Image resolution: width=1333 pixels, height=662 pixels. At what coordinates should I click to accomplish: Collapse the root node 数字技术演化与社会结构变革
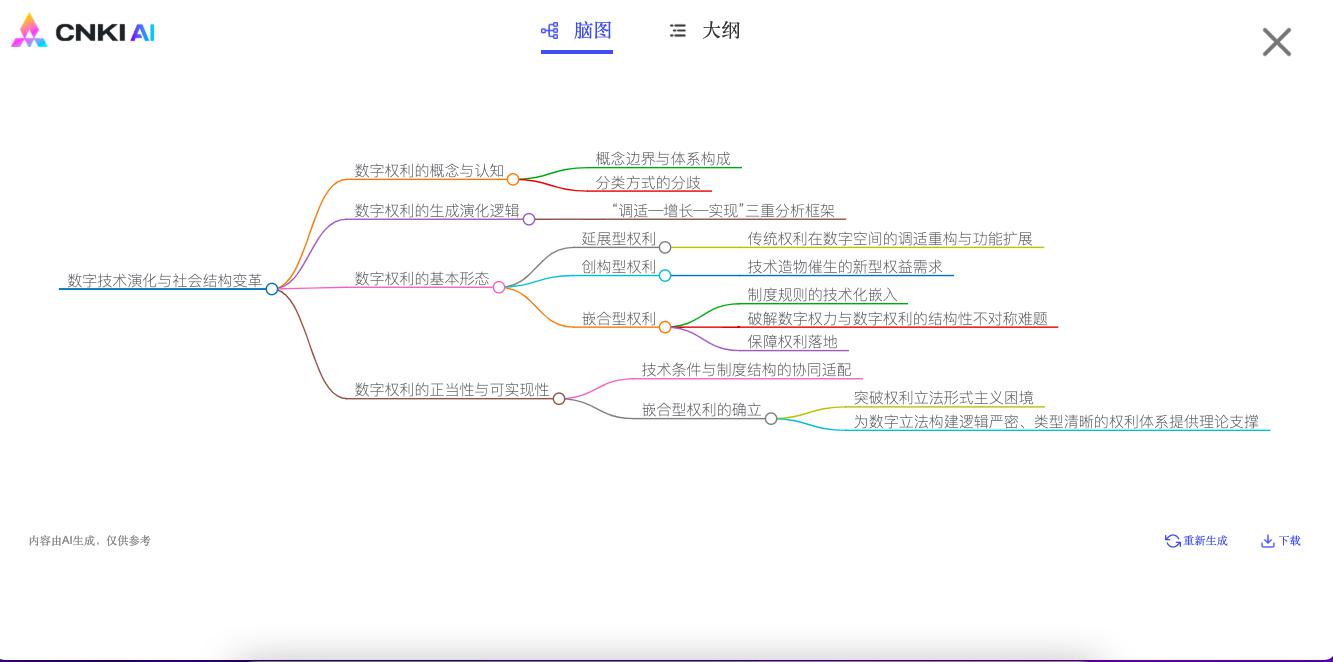[272, 289]
